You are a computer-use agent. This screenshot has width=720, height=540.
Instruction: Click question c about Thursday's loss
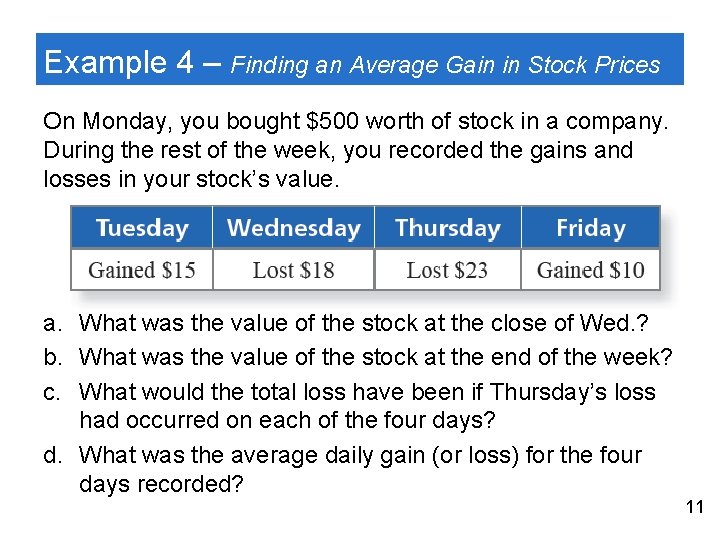pyautogui.click(x=349, y=406)
